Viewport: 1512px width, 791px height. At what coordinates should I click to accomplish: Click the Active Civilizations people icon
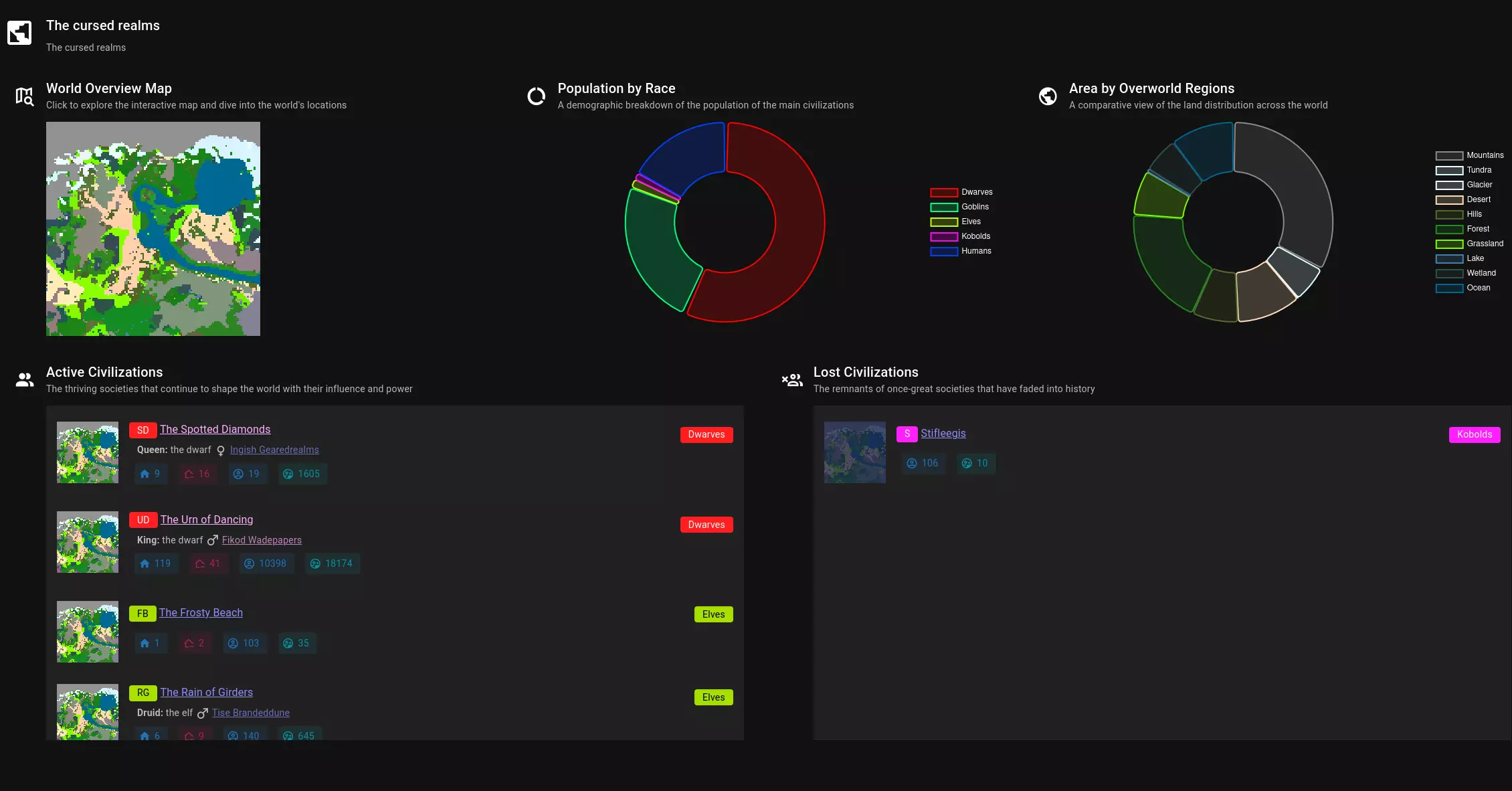point(25,380)
